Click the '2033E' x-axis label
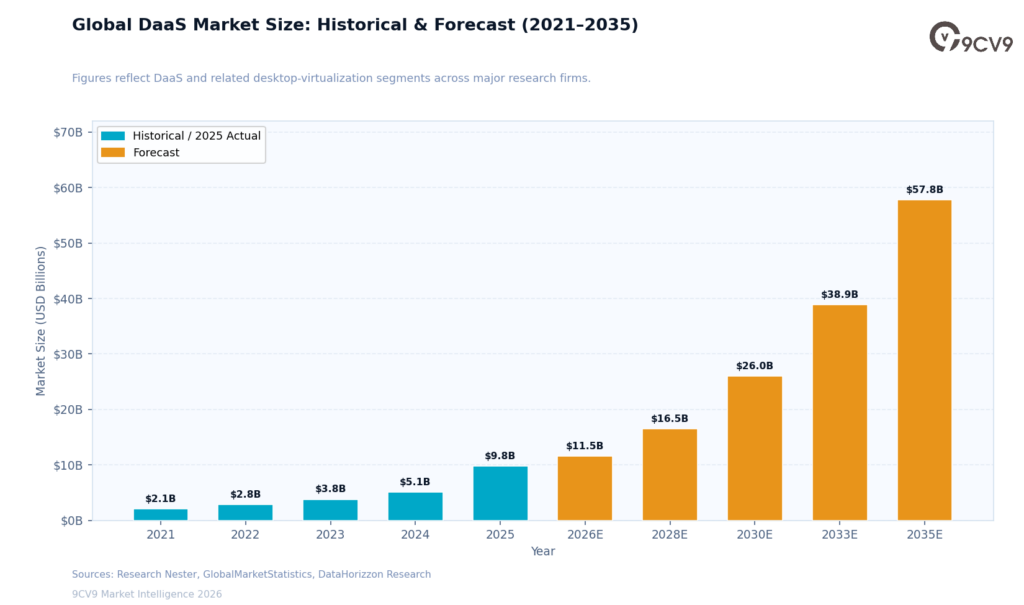This screenshot has width=1024, height=605. [x=840, y=534]
